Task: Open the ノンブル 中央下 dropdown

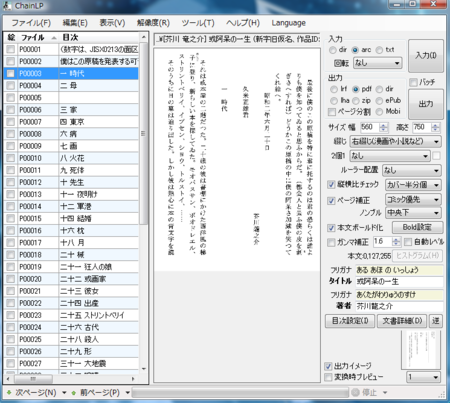Action: click(x=413, y=213)
